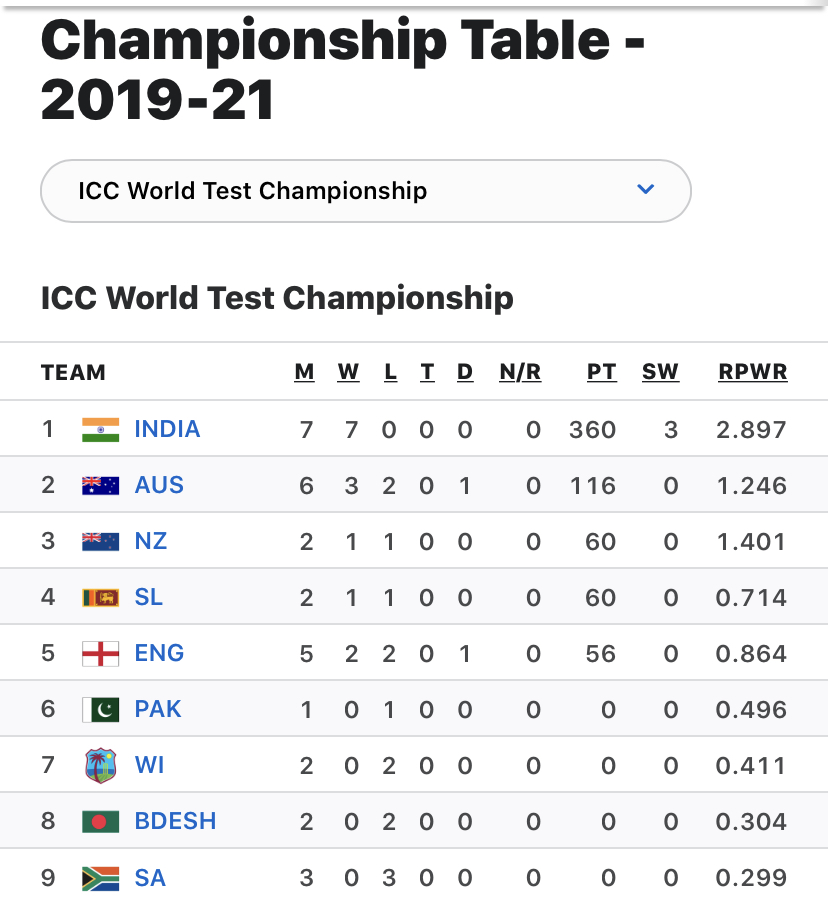Screen dimensions: 828x922
Task: Click the Pakistan flag icon
Action: pyautogui.click(x=101, y=710)
